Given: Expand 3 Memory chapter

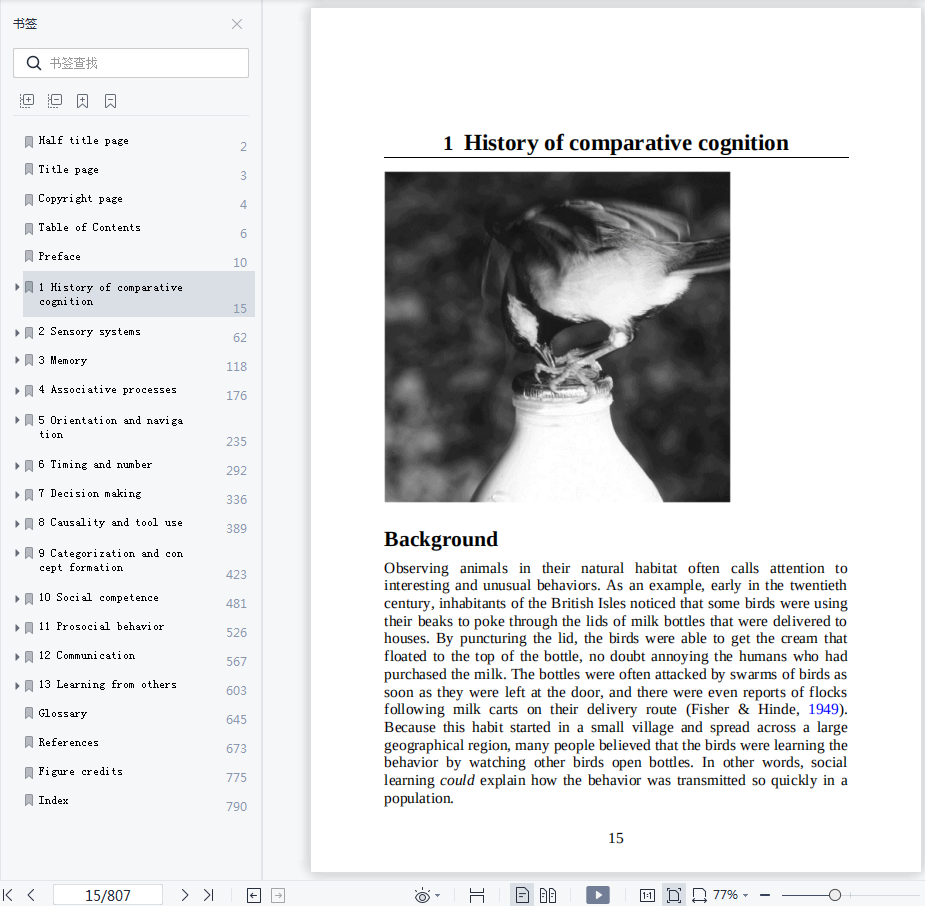Looking at the screenshot, I should pos(17,360).
